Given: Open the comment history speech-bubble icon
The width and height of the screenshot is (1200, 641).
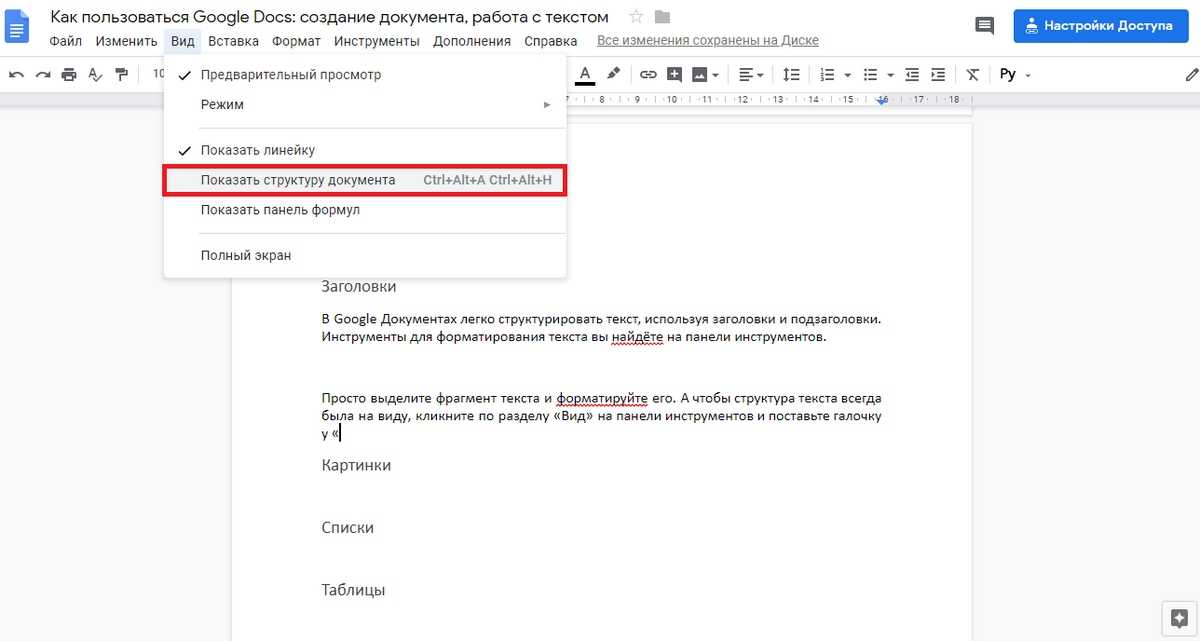Looking at the screenshot, I should click(985, 27).
